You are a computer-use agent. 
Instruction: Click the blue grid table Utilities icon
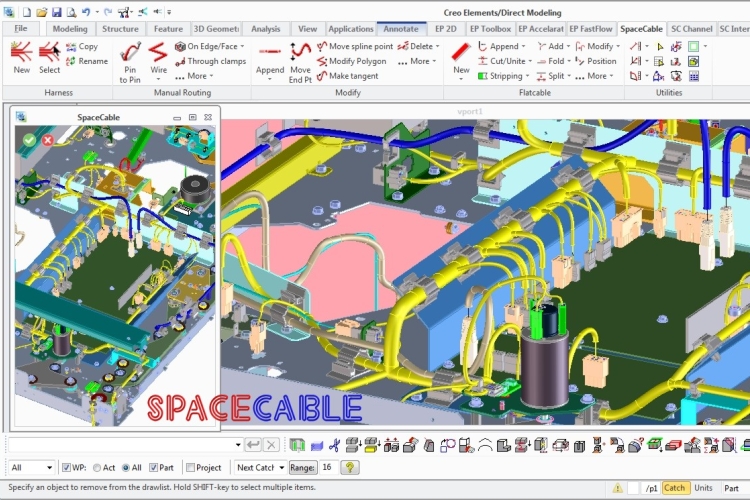point(694,76)
